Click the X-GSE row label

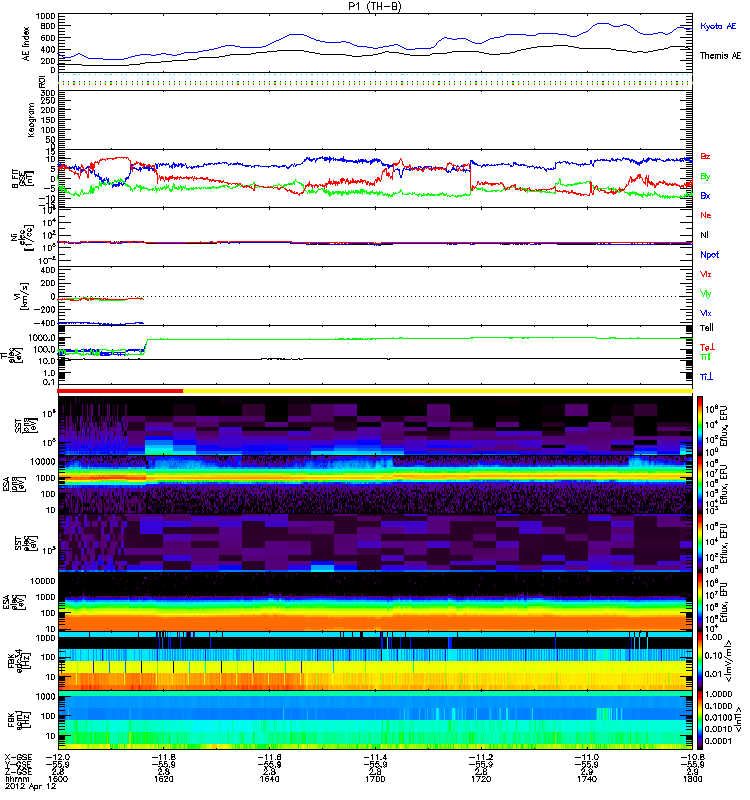(x=18, y=758)
